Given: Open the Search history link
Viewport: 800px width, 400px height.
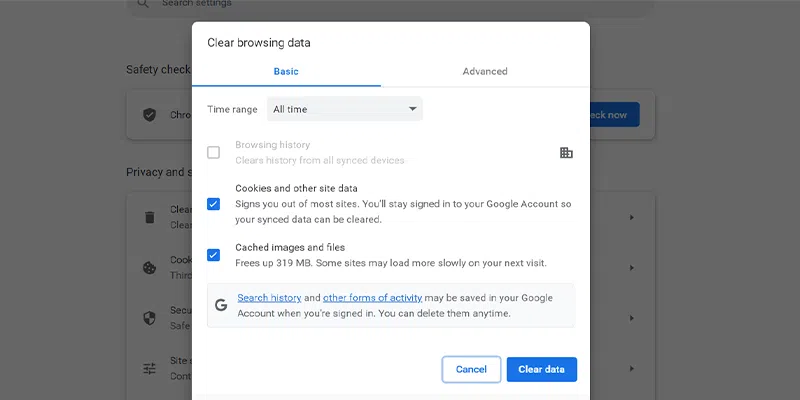Looking at the screenshot, I should pos(269,298).
